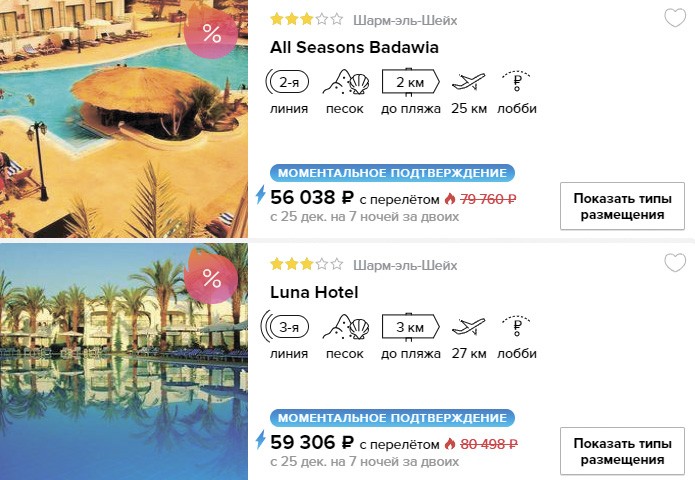Click lobby Wi-Fi icon for All Seasons Badawia

[x=516, y=81]
